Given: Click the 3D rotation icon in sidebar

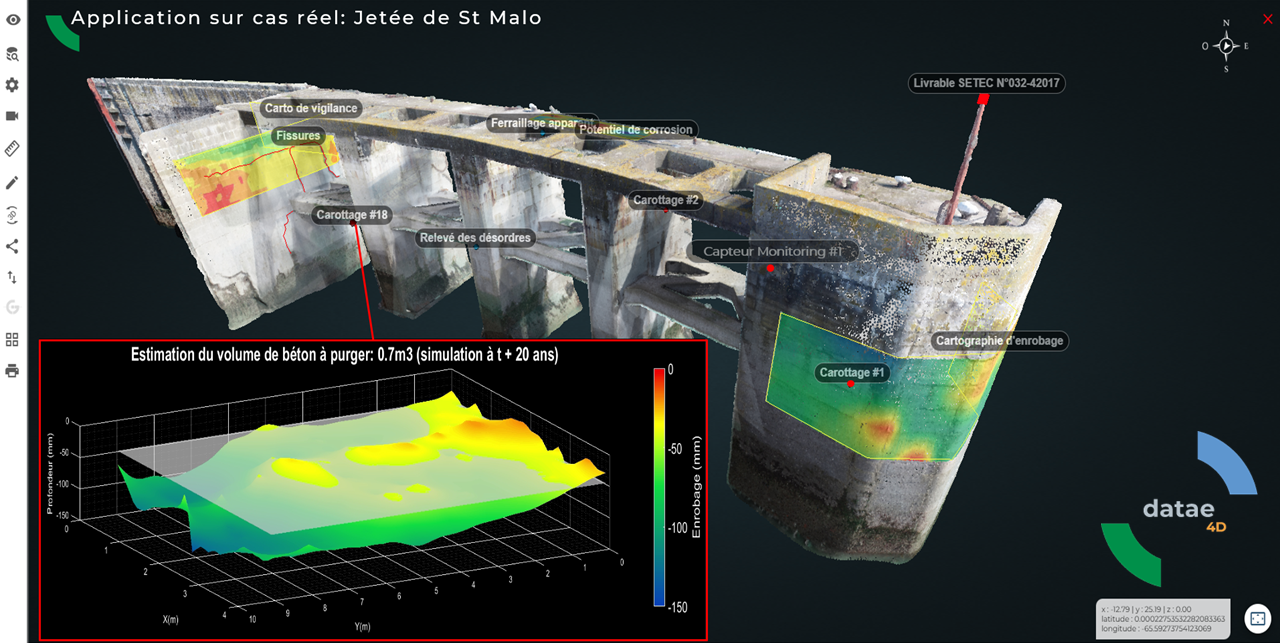Looking at the screenshot, I should pos(13,214).
